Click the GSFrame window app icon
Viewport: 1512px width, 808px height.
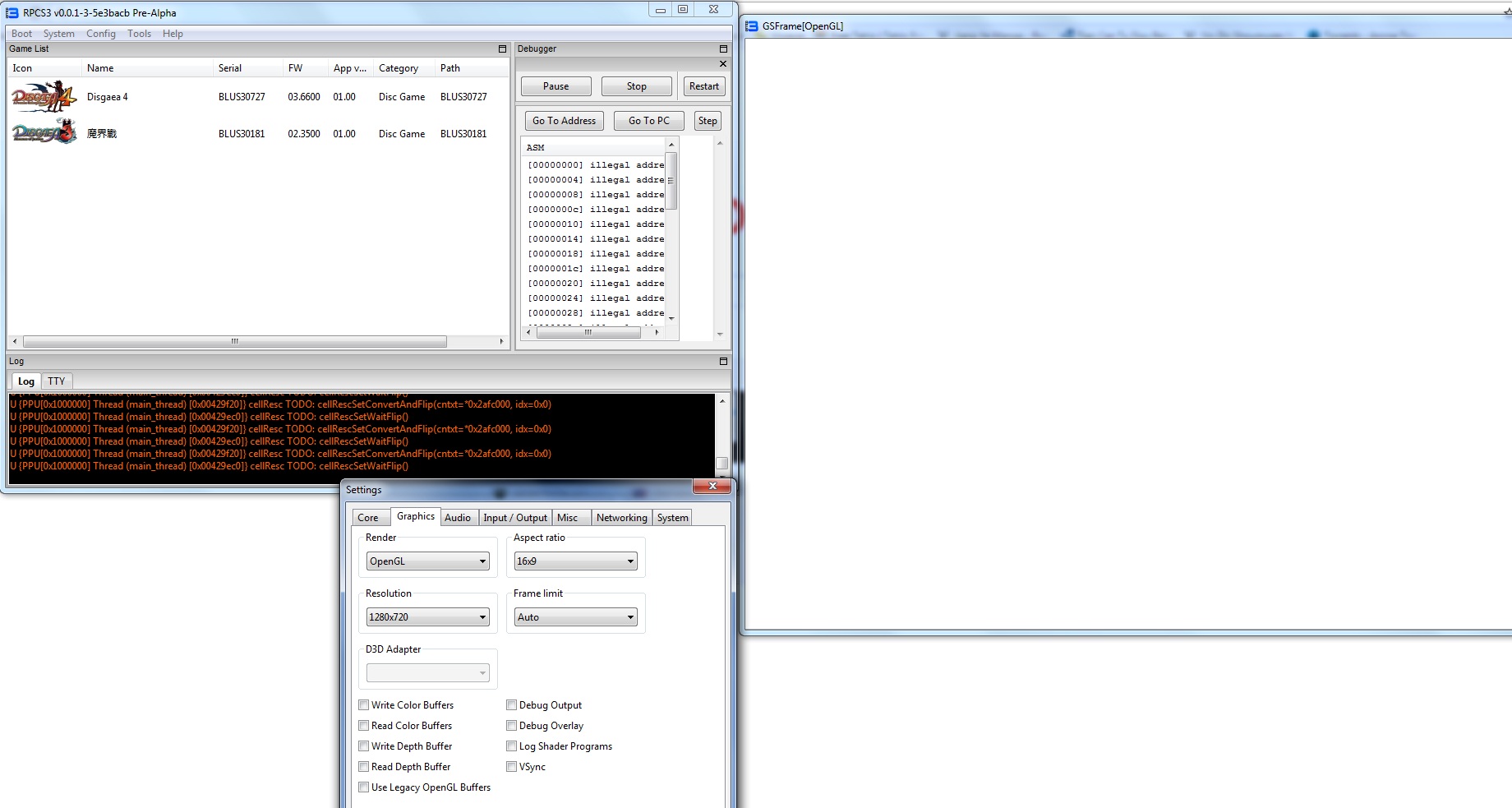[752, 26]
